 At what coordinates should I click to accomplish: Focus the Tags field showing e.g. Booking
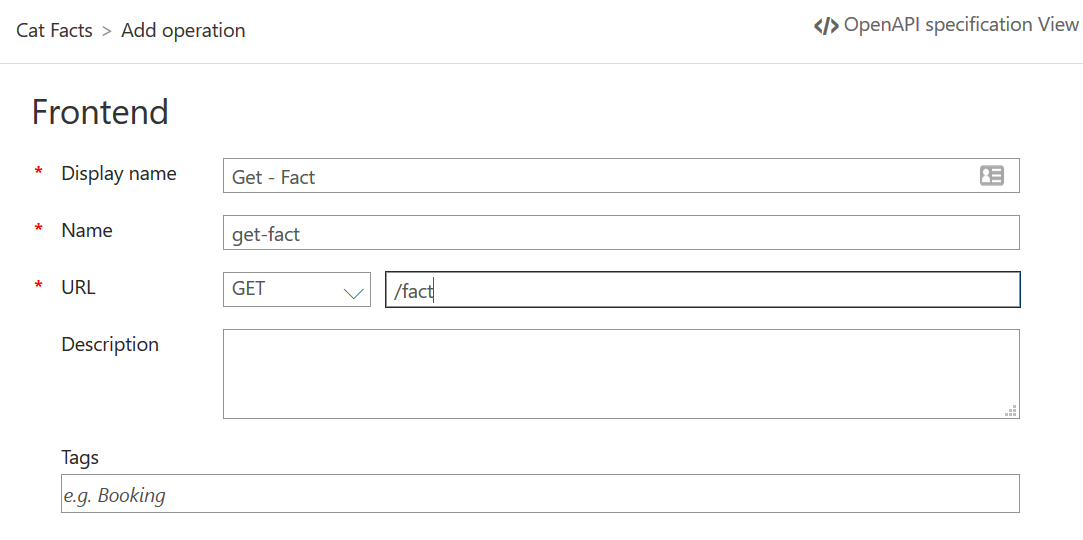pos(540,494)
